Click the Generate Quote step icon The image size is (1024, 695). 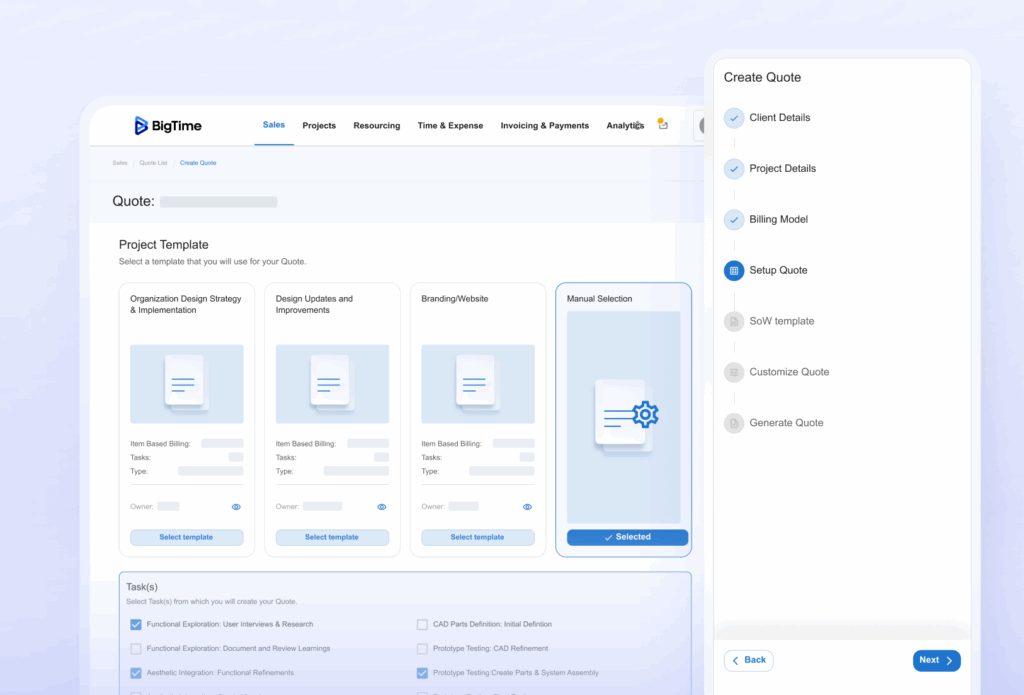point(734,423)
